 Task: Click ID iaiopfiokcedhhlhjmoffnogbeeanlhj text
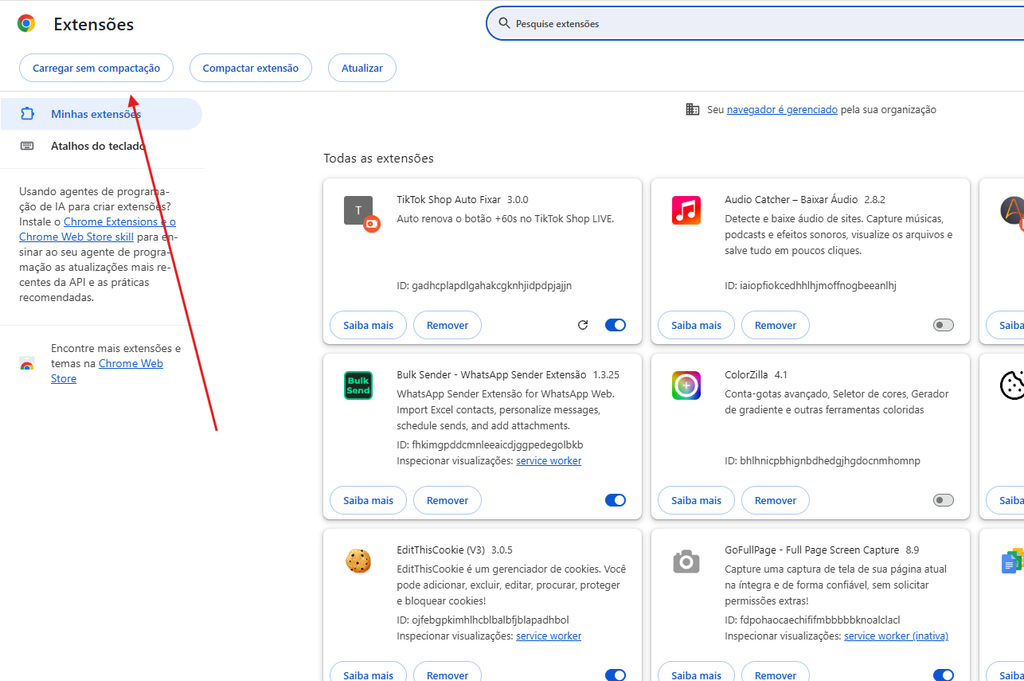click(810, 285)
